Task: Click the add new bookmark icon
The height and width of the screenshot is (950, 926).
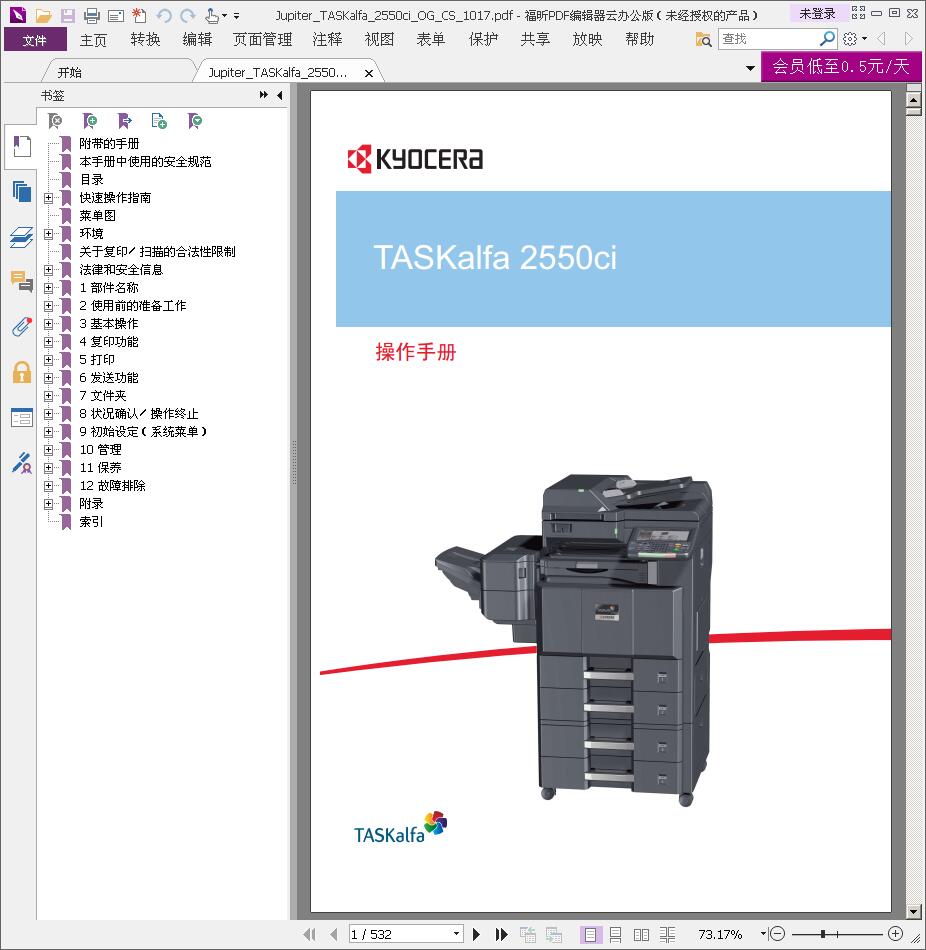Action: coord(90,121)
